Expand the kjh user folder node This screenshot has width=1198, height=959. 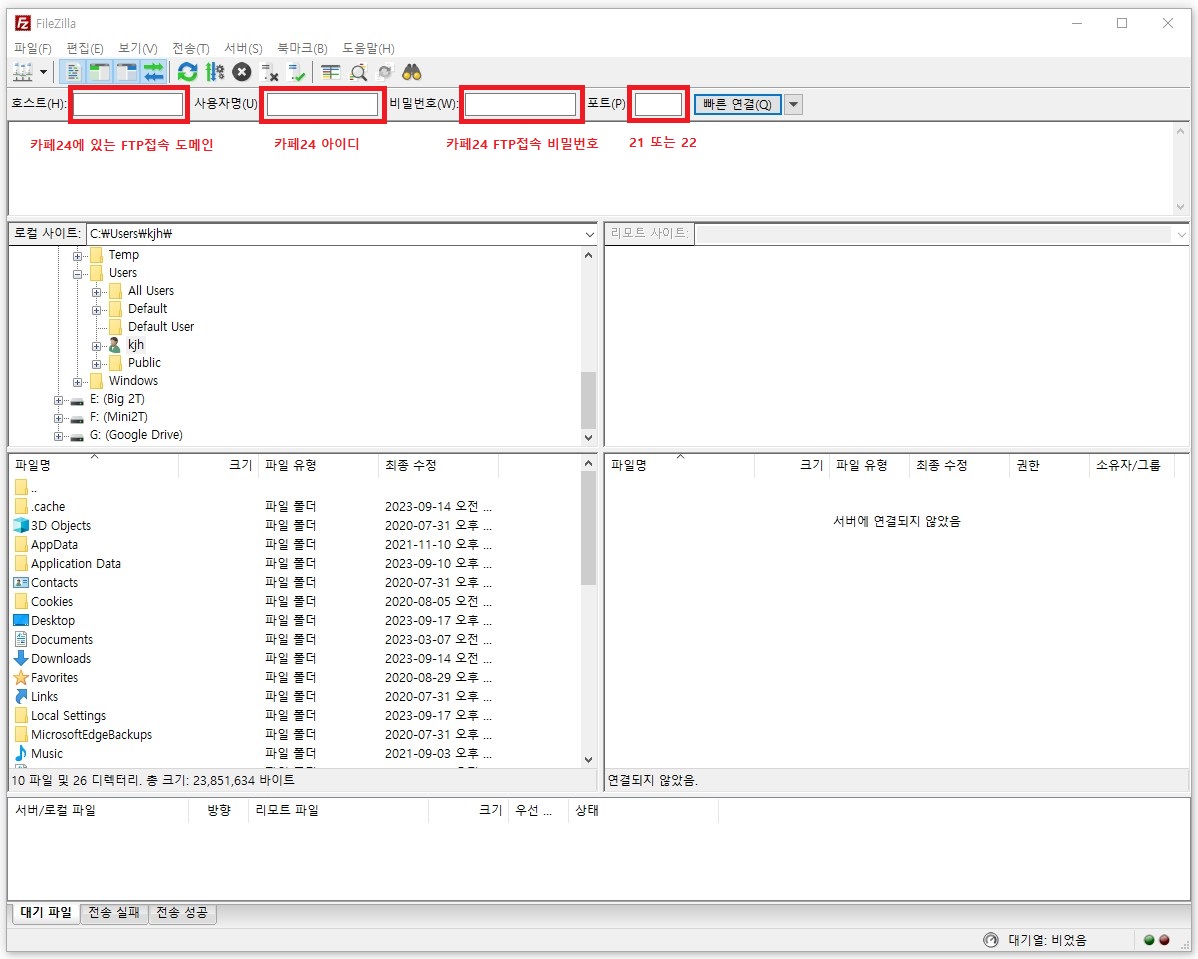[x=96, y=345]
